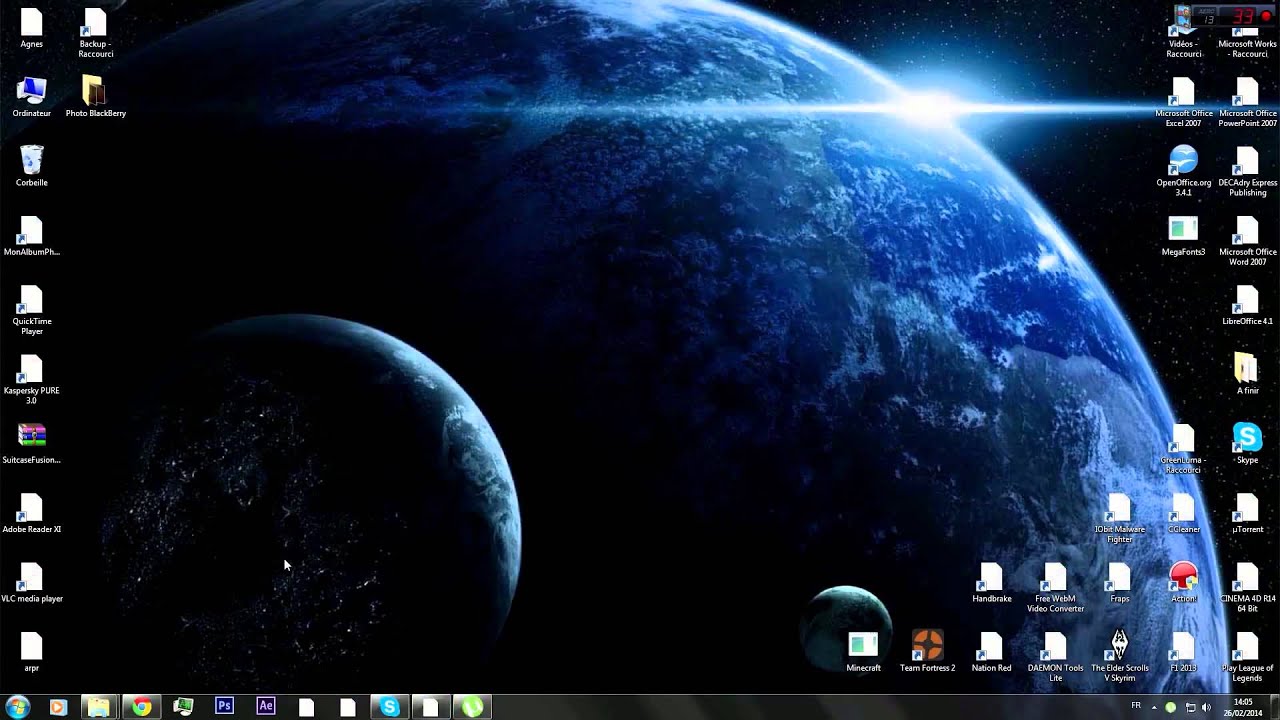The image size is (1280, 720).
Task: Select the Team Fortress 2 icon
Action: point(928,652)
